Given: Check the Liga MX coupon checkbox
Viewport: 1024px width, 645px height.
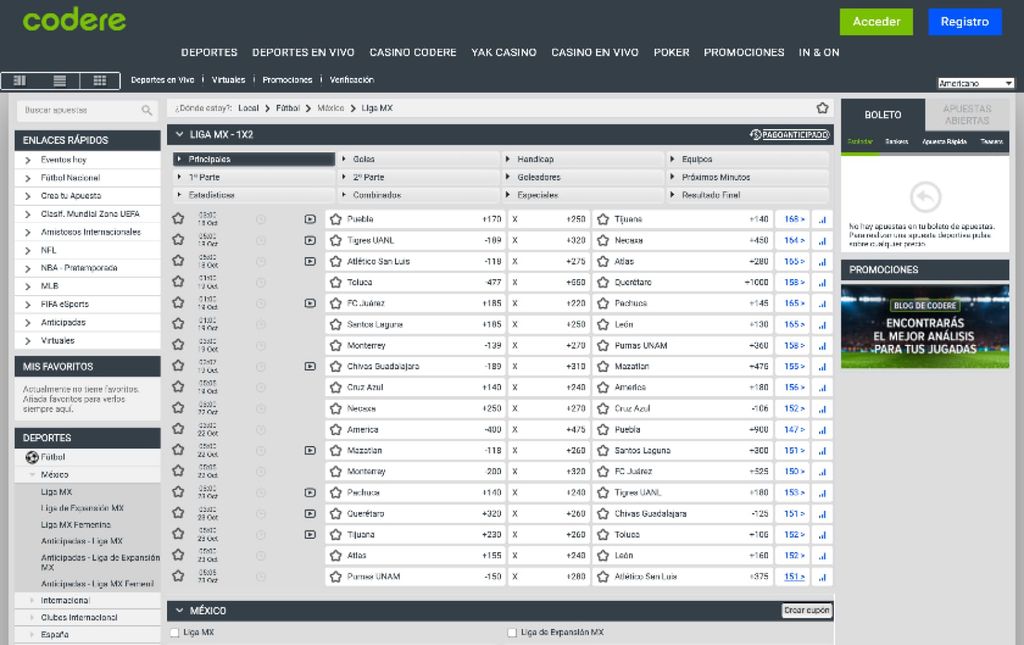Looking at the screenshot, I should pos(174,633).
